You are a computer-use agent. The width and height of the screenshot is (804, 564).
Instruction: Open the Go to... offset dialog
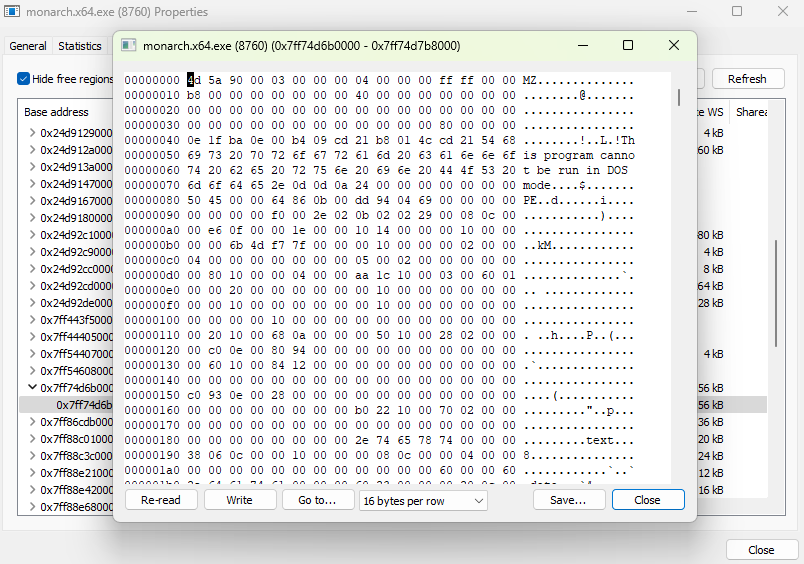316,500
